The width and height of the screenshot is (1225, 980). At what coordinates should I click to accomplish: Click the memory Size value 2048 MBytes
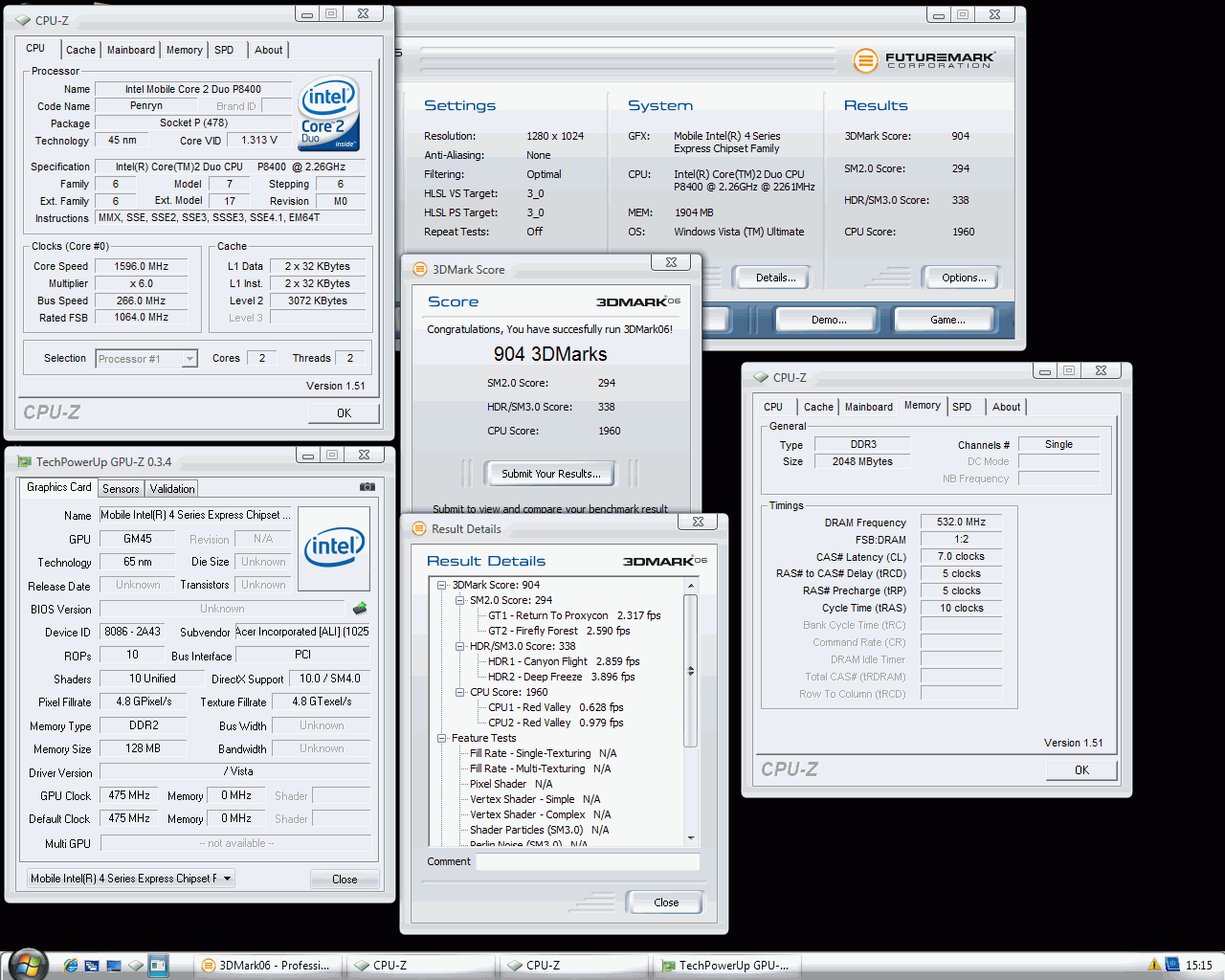(x=862, y=461)
